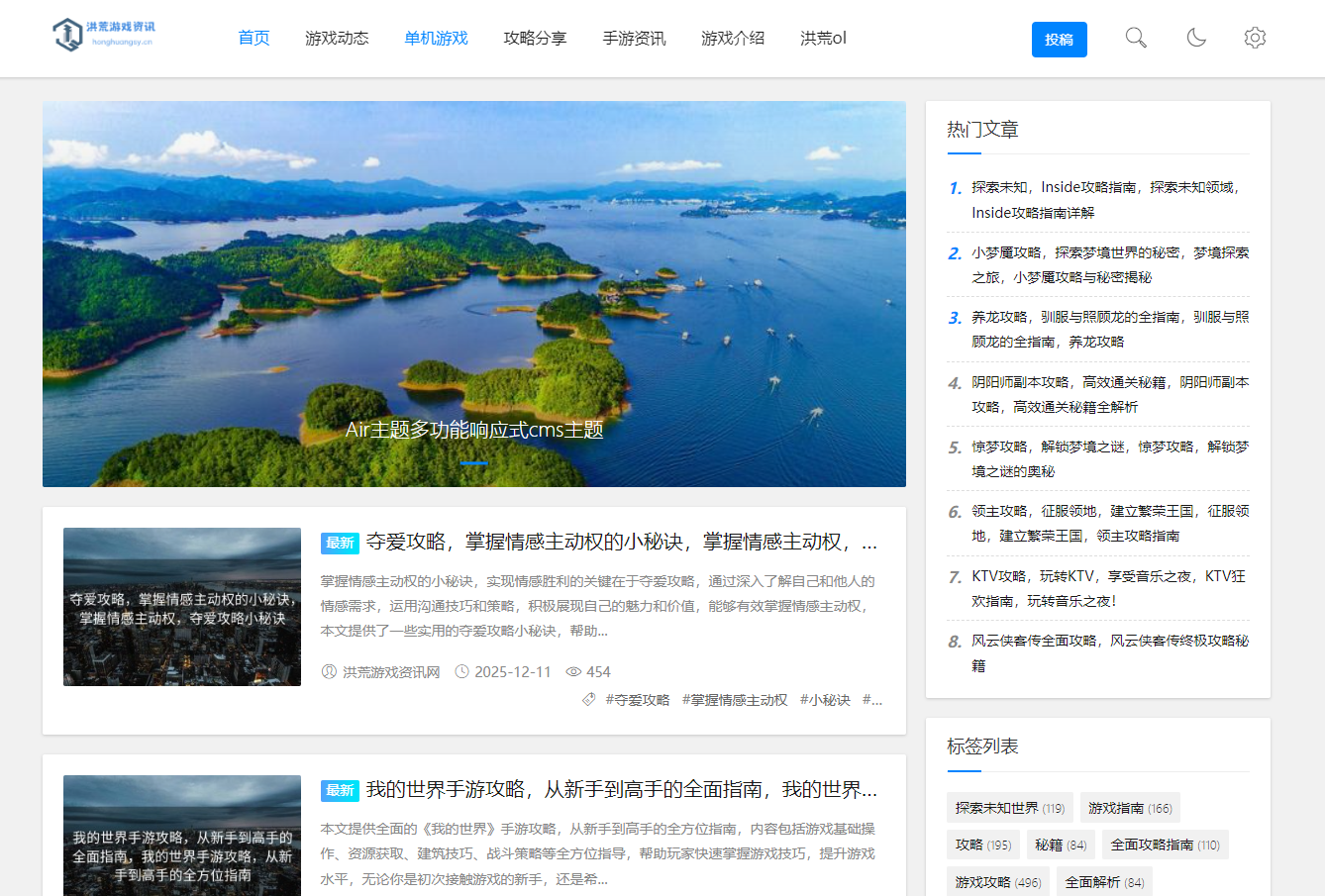Screen dimensions: 1325x896
Task: Click the eye icon showing 454 views
Action: [574, 671]
